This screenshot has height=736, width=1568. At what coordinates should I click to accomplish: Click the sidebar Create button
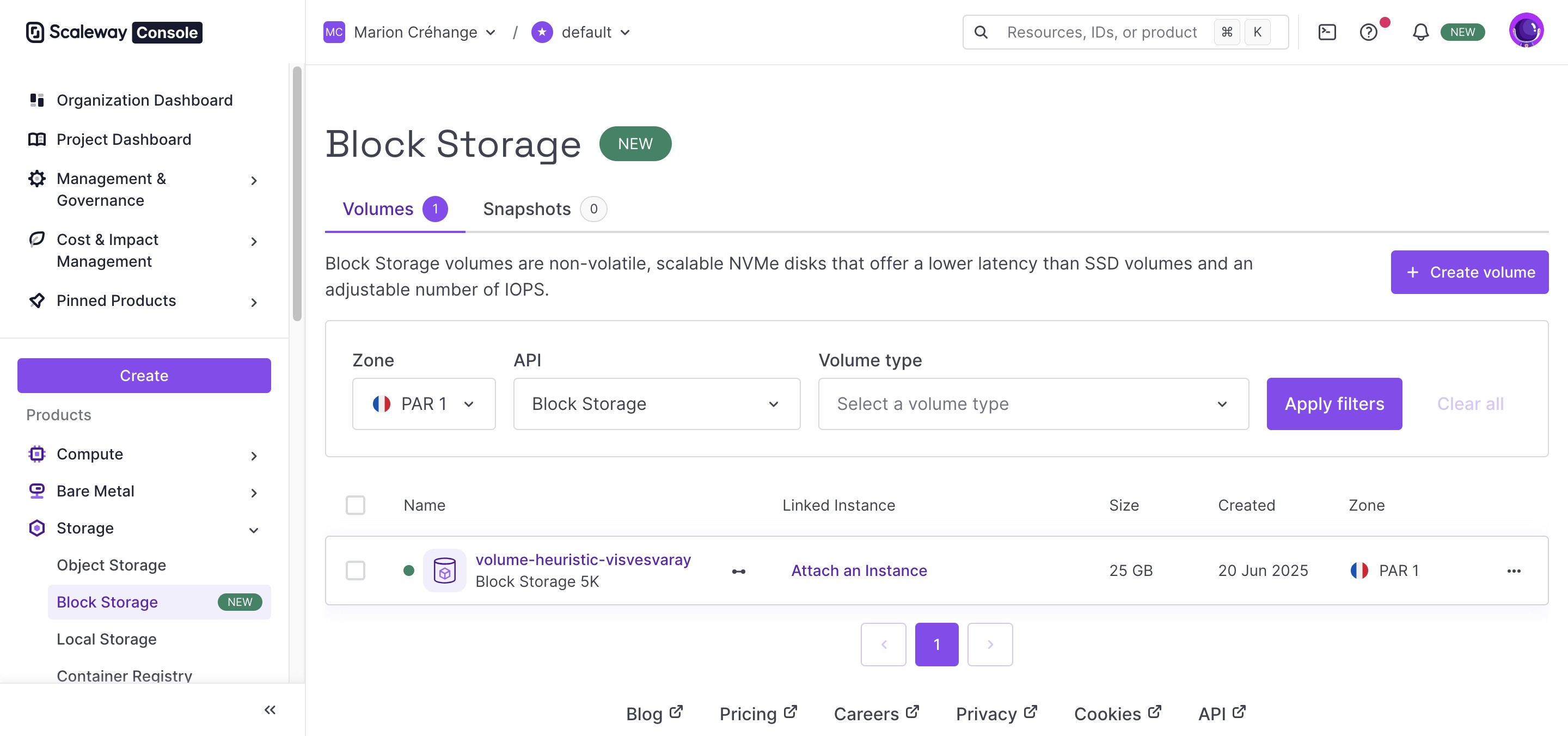(x=144, y=376)
